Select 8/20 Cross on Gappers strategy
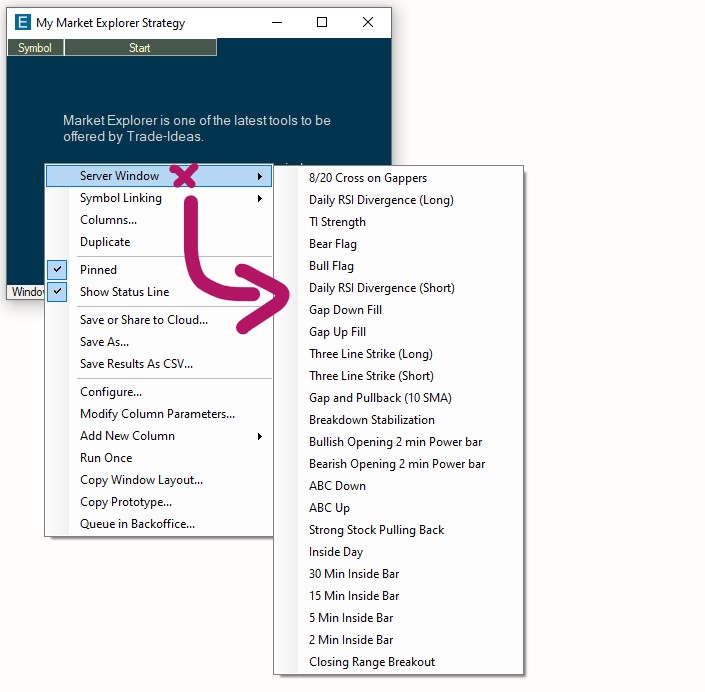 pyautogui.click(x=368, y=178)
